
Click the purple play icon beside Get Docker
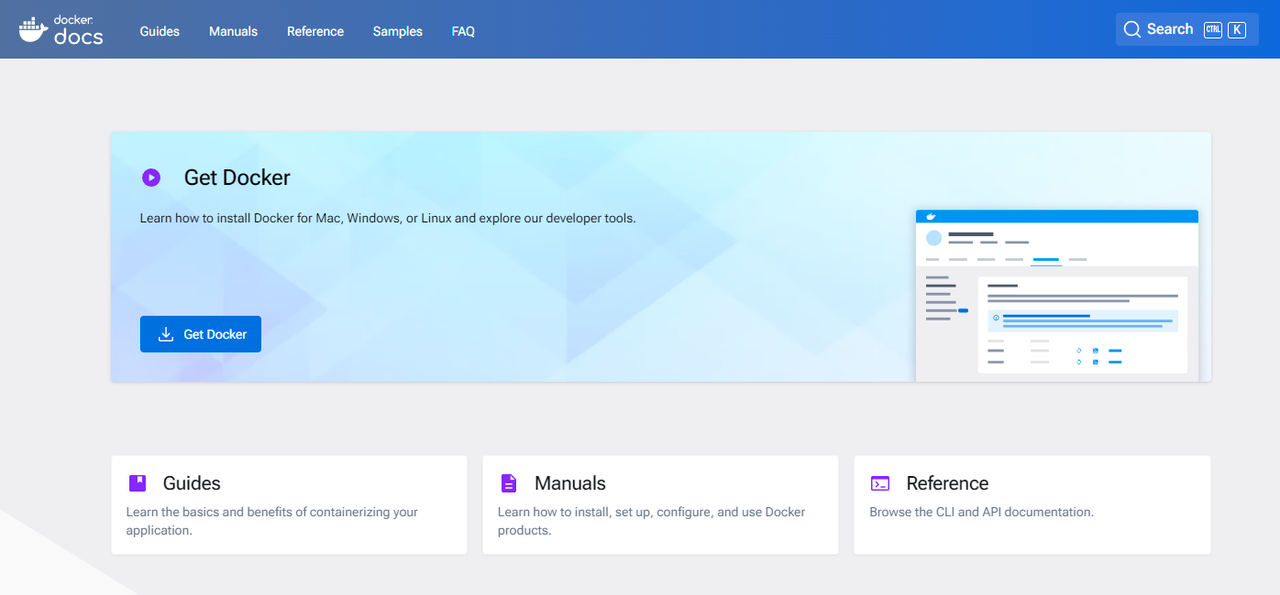[x=151, y=178]
